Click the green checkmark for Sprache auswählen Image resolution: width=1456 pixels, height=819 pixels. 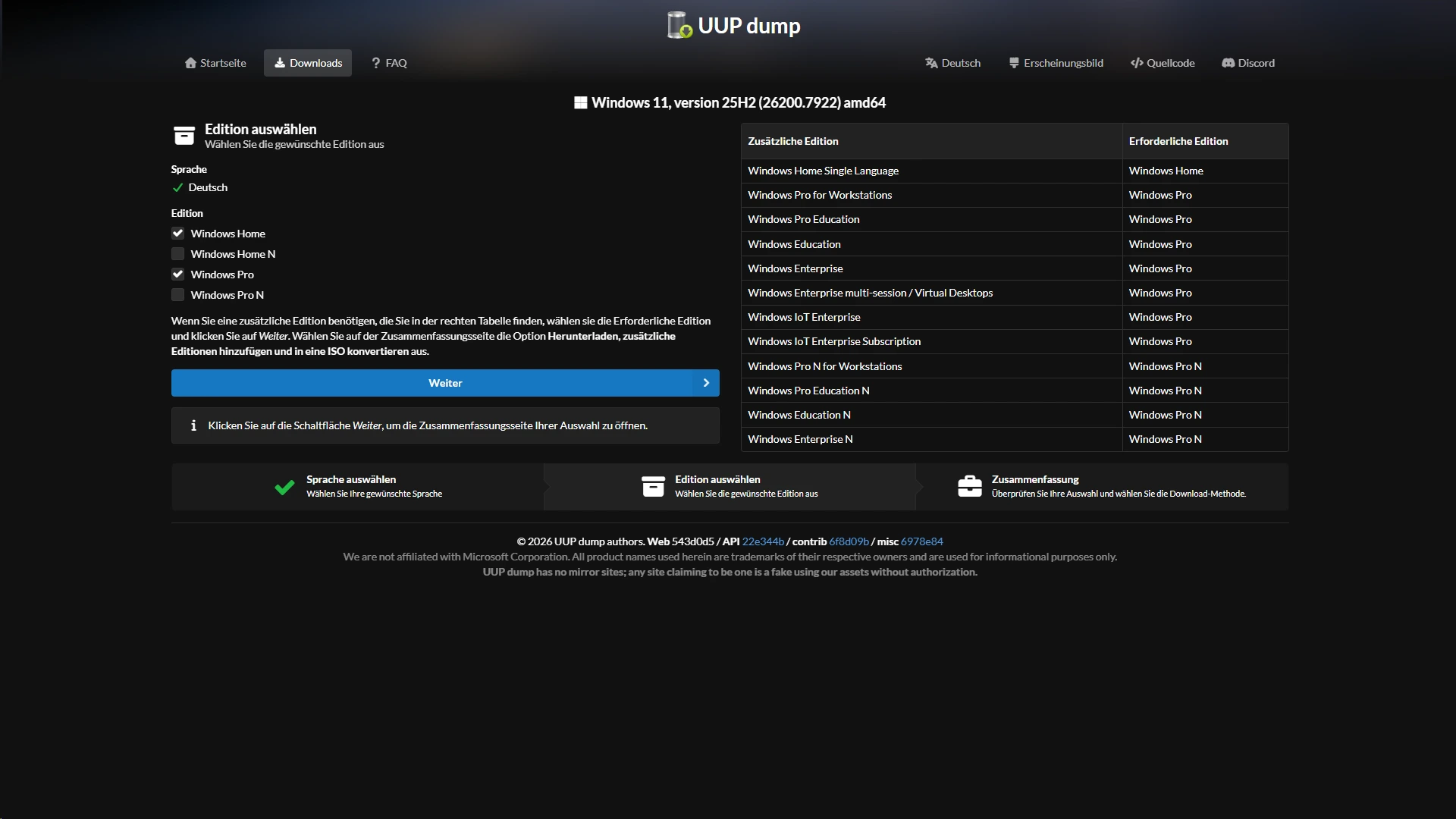(284, 487)
